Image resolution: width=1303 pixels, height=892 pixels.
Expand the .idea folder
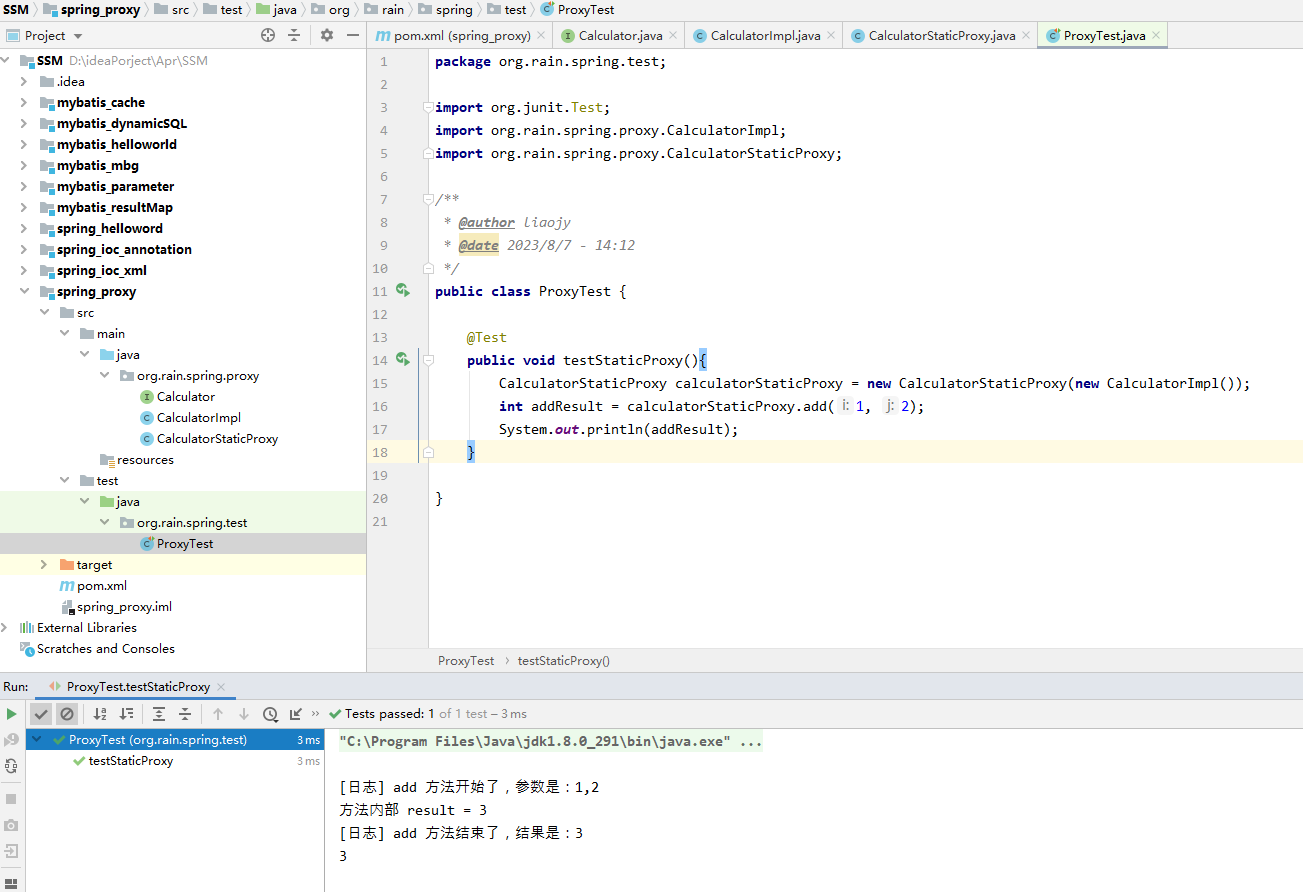(24, 82)
